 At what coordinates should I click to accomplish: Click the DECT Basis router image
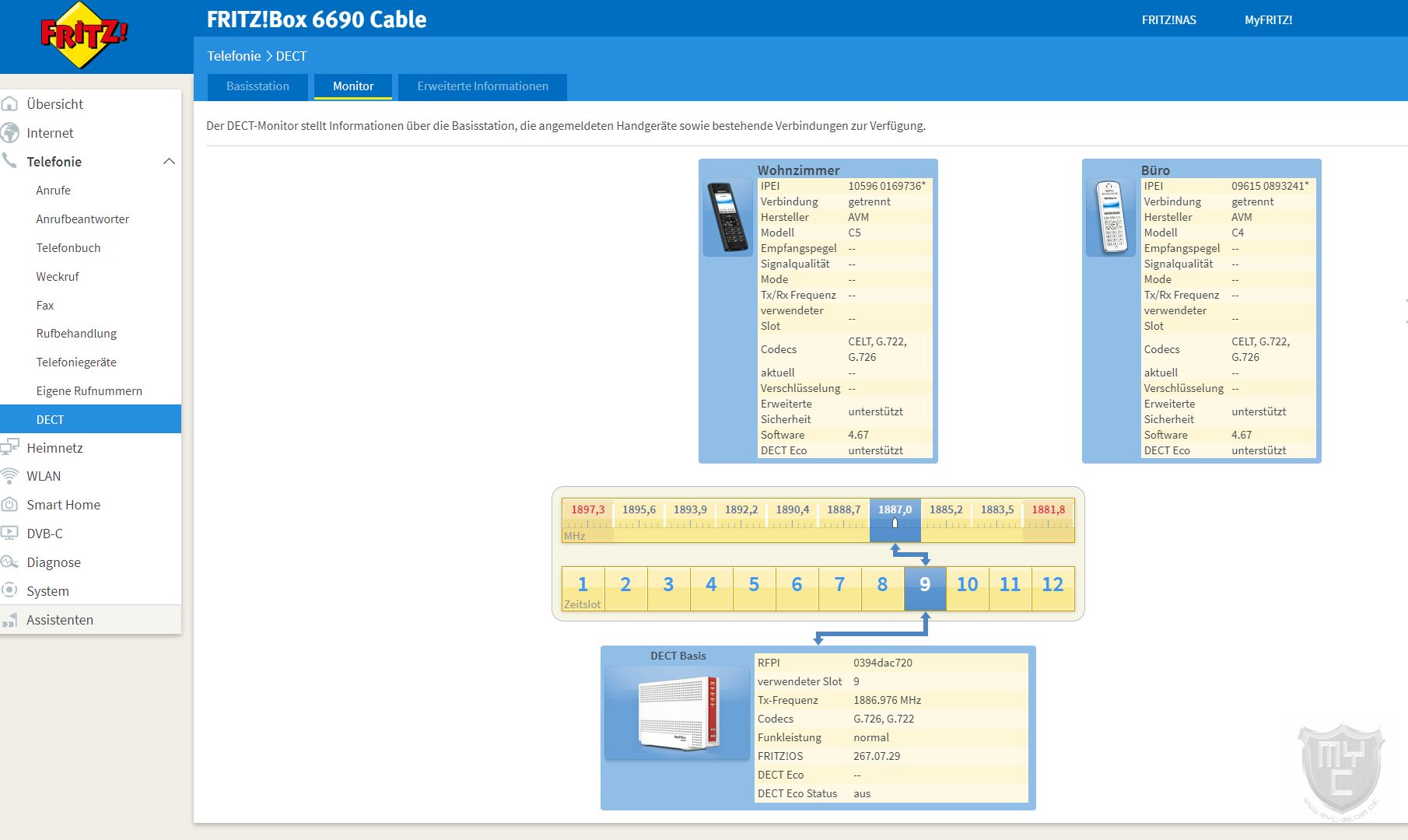tap(677, 712)
